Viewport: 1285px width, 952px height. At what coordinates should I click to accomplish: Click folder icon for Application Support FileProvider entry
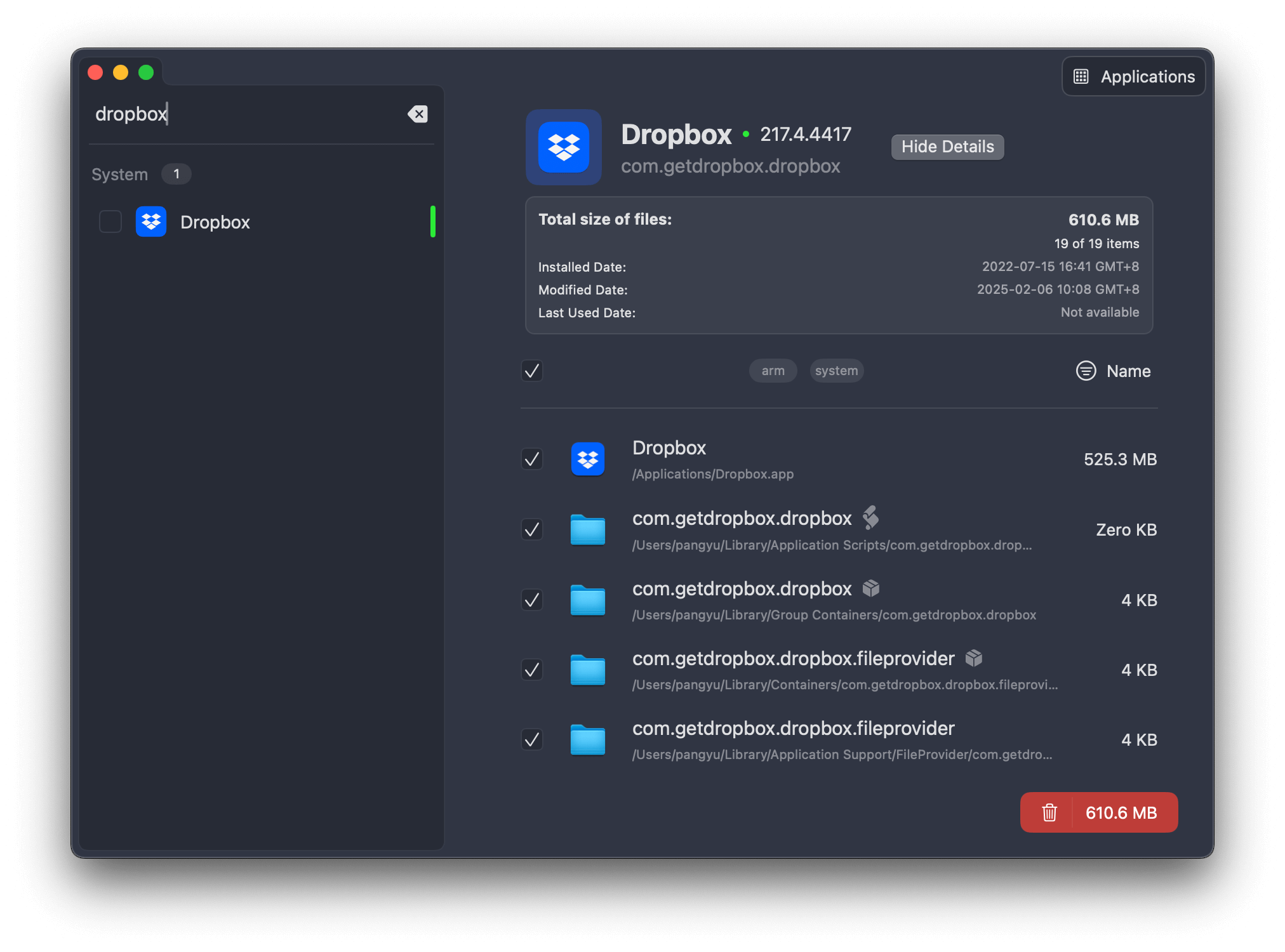tap(588, 739)
